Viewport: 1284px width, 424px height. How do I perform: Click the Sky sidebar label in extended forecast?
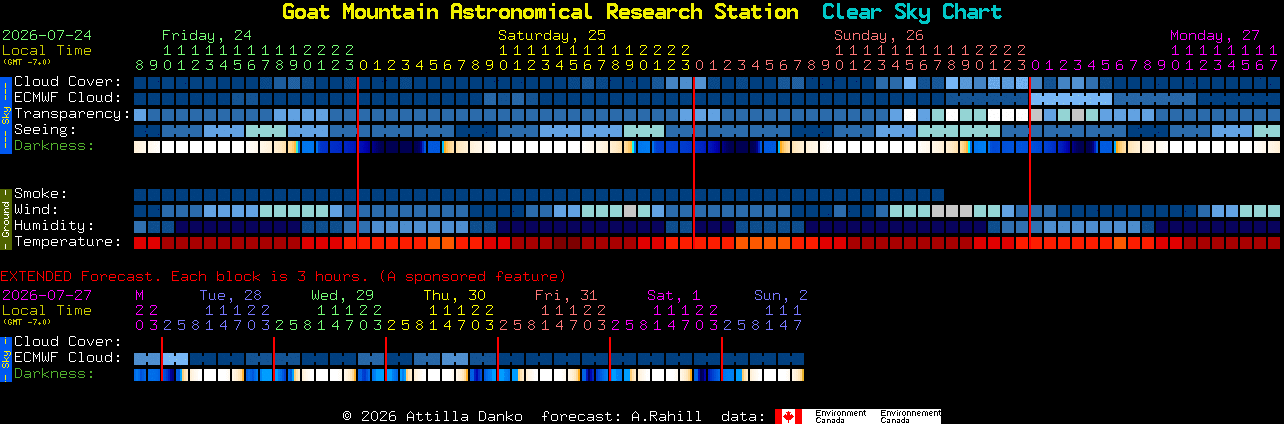(x=5, y=358)
